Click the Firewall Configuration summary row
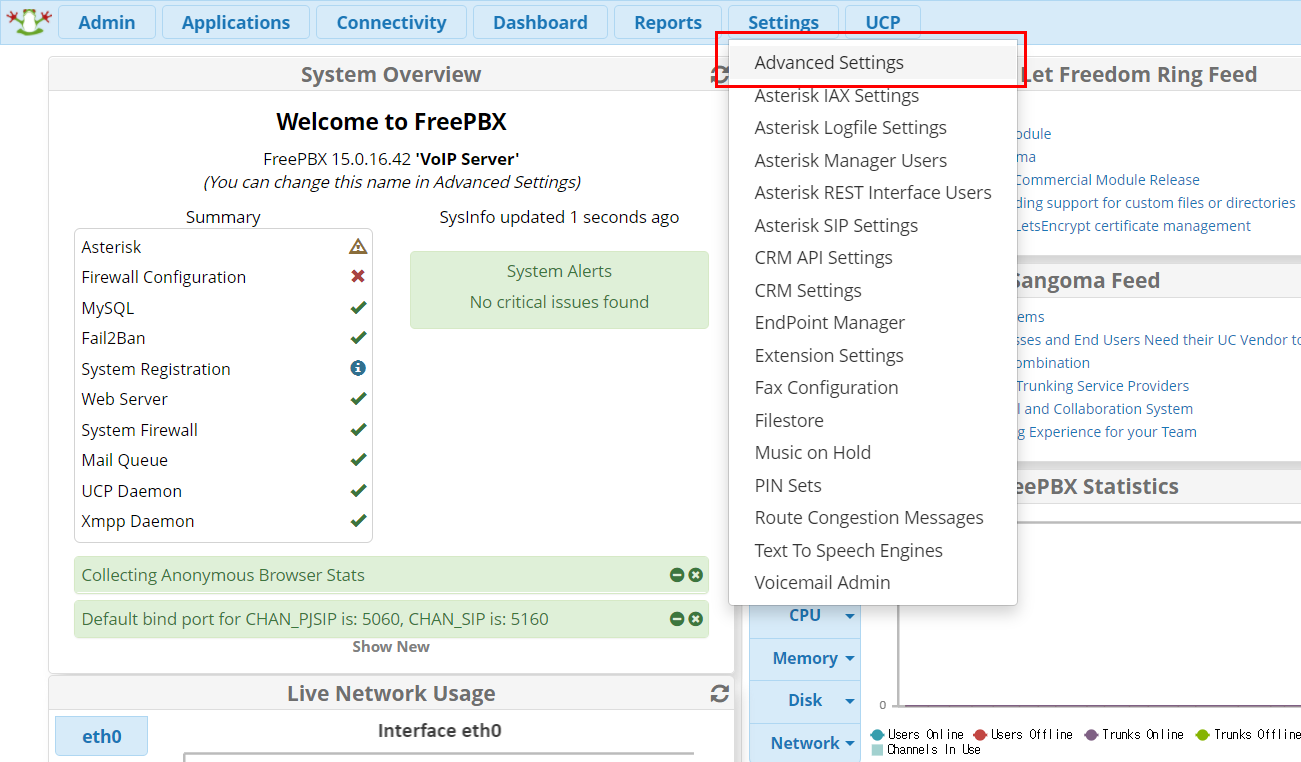 (x=223, y=277)
